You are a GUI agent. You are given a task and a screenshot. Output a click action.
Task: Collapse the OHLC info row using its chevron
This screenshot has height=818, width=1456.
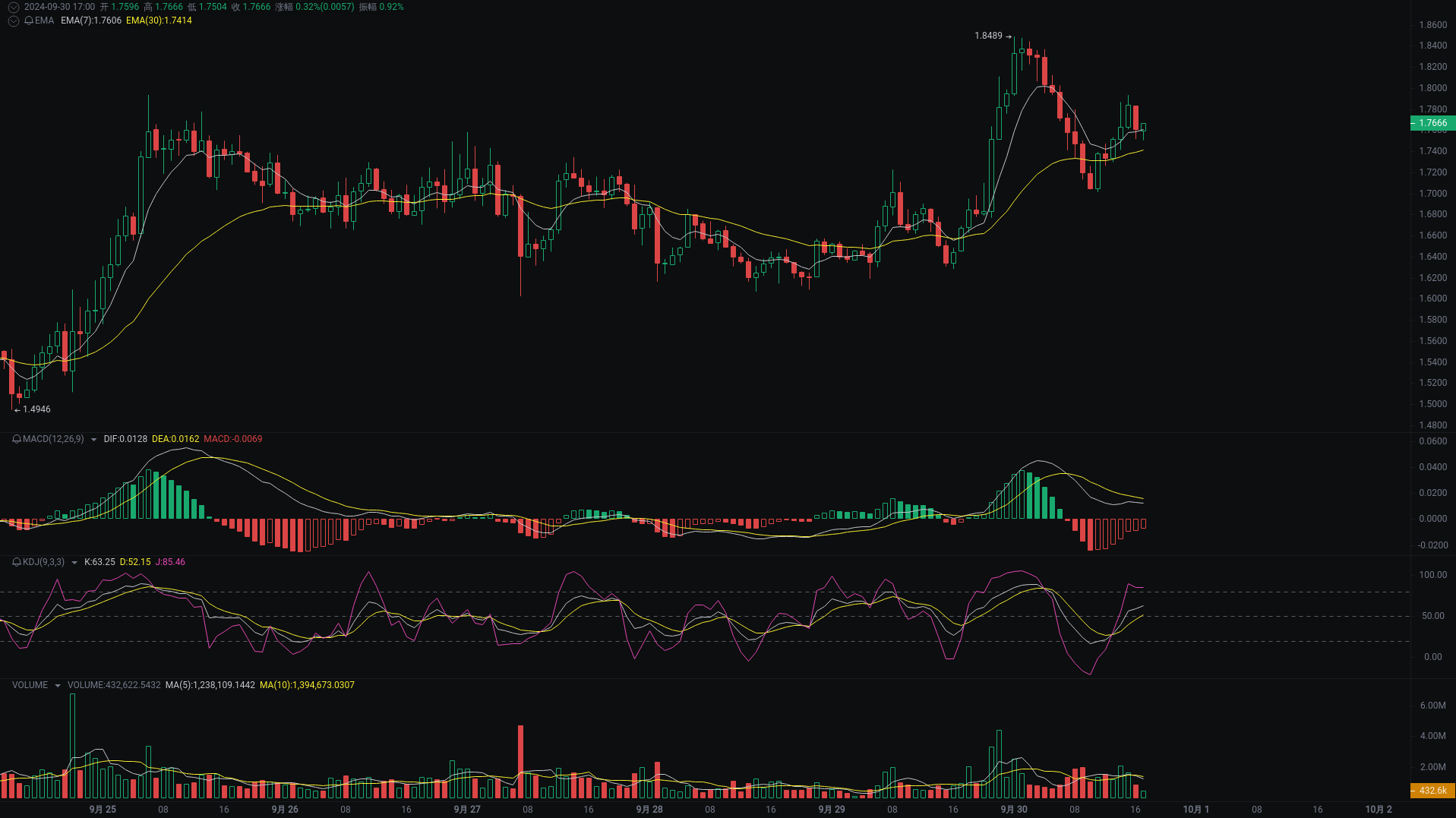pos(13,7)
